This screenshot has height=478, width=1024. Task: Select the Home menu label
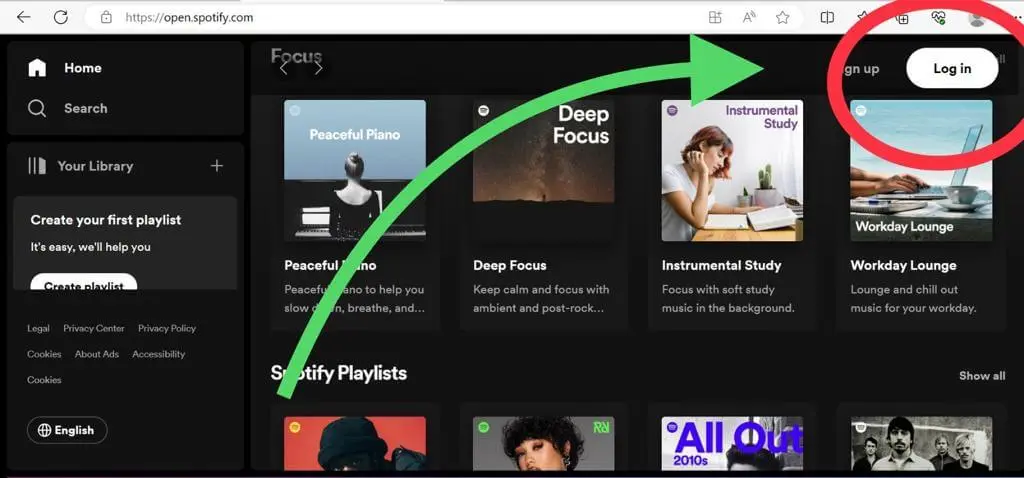tap(82, 68)
